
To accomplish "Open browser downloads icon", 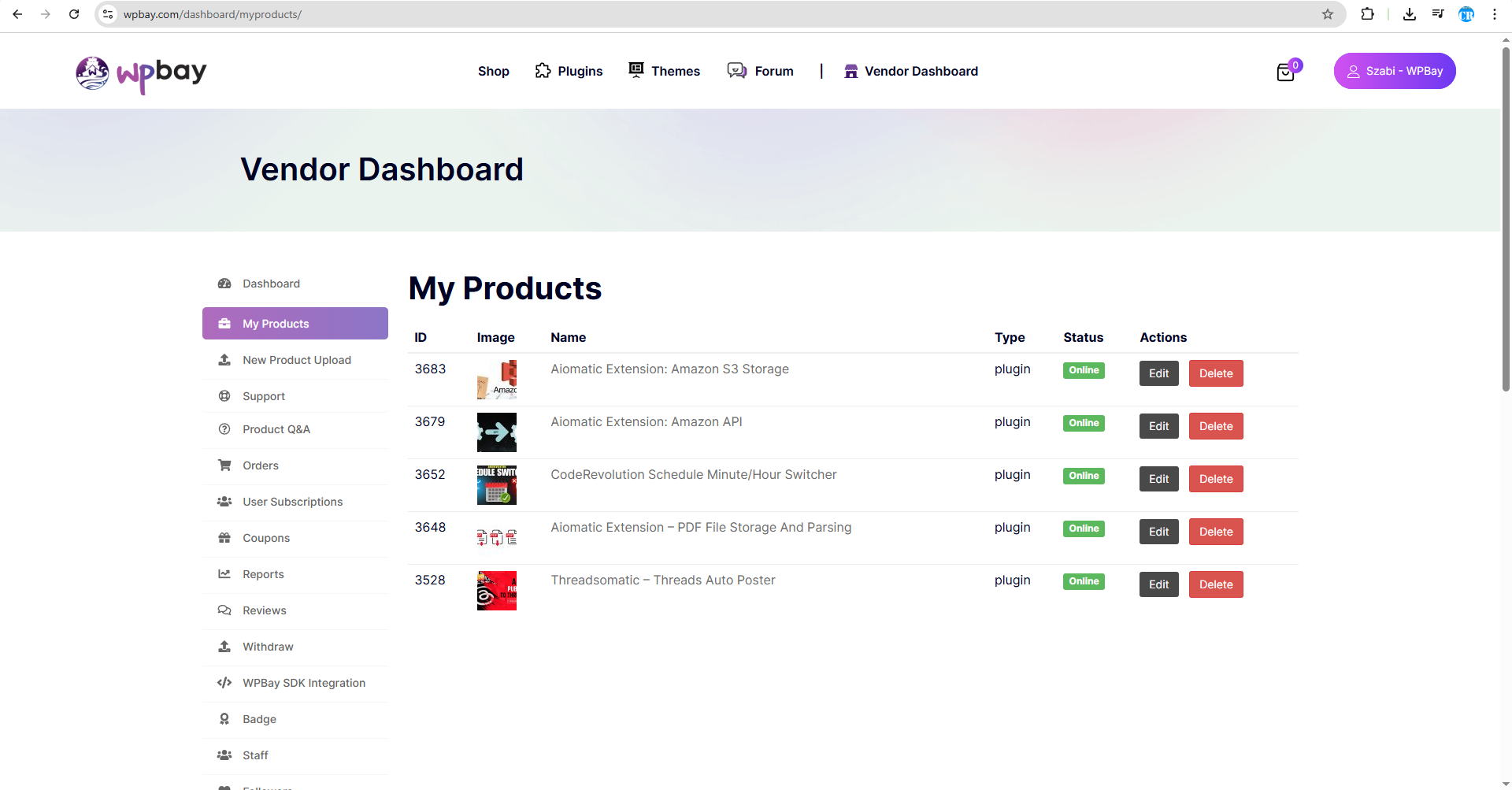I will [1410, 14].
